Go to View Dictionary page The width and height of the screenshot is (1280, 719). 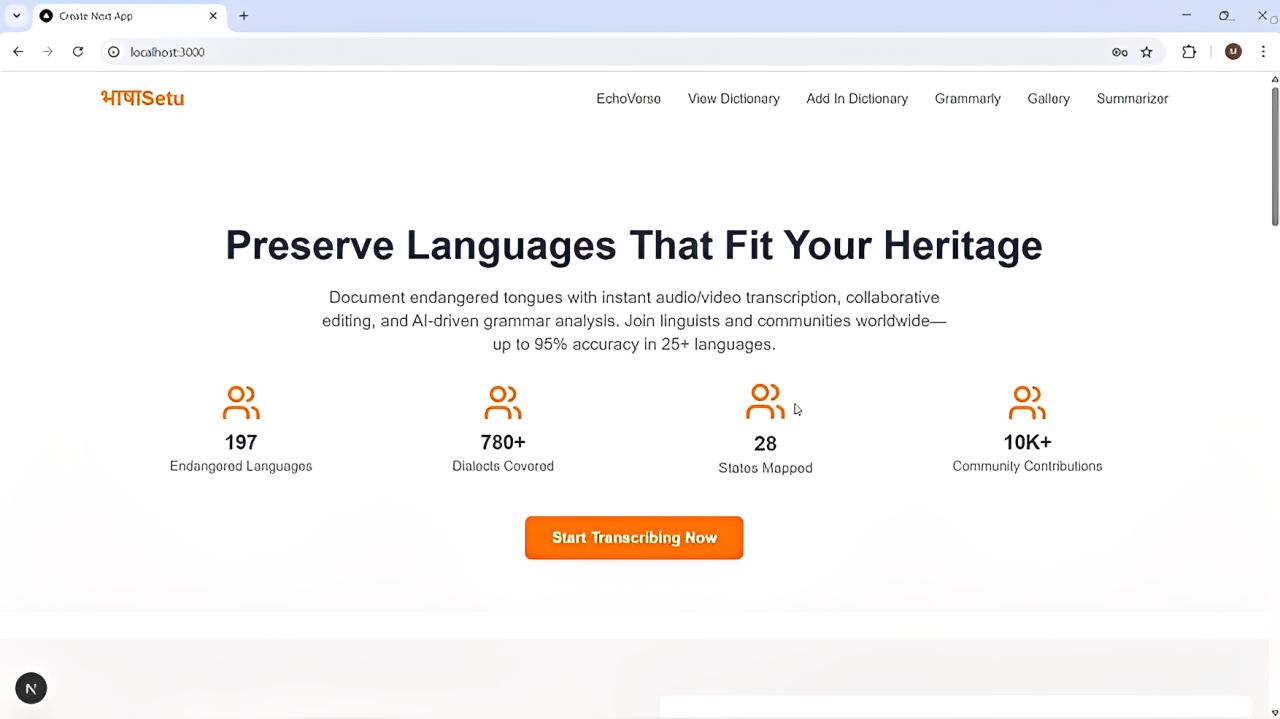733,99
